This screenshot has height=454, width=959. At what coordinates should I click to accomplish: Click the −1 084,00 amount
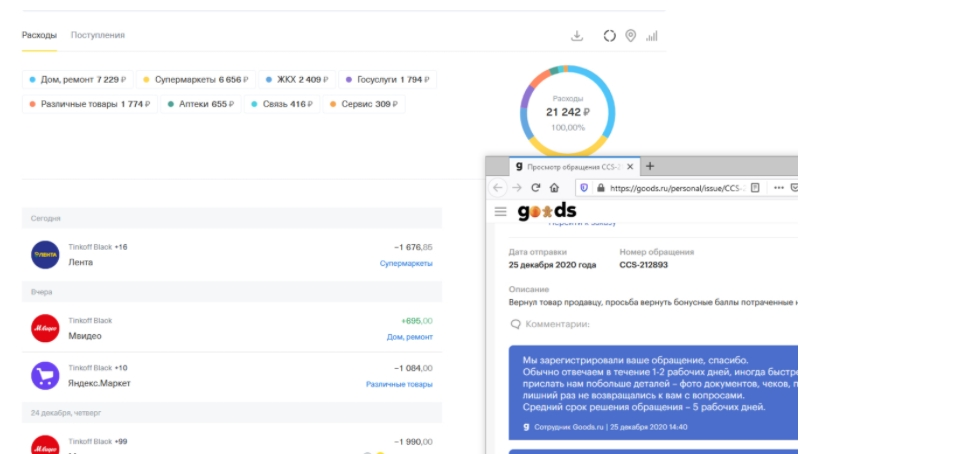413,368
